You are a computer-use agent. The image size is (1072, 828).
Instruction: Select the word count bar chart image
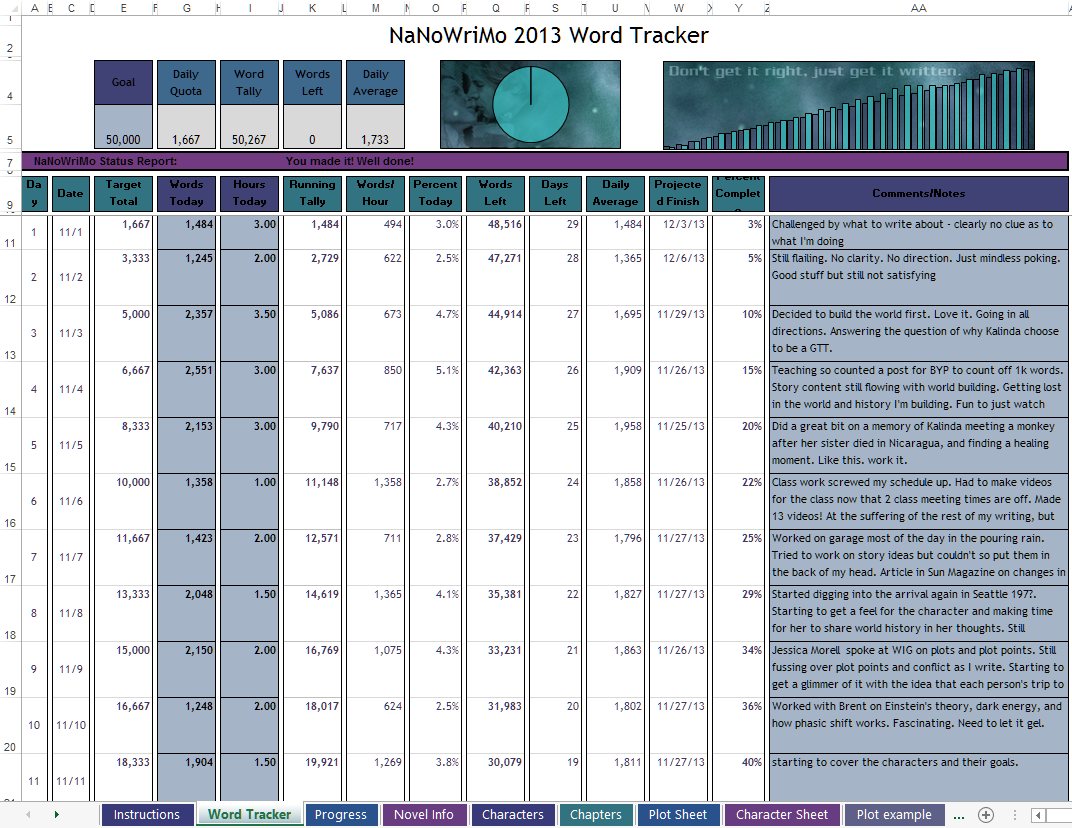point(848,103)
